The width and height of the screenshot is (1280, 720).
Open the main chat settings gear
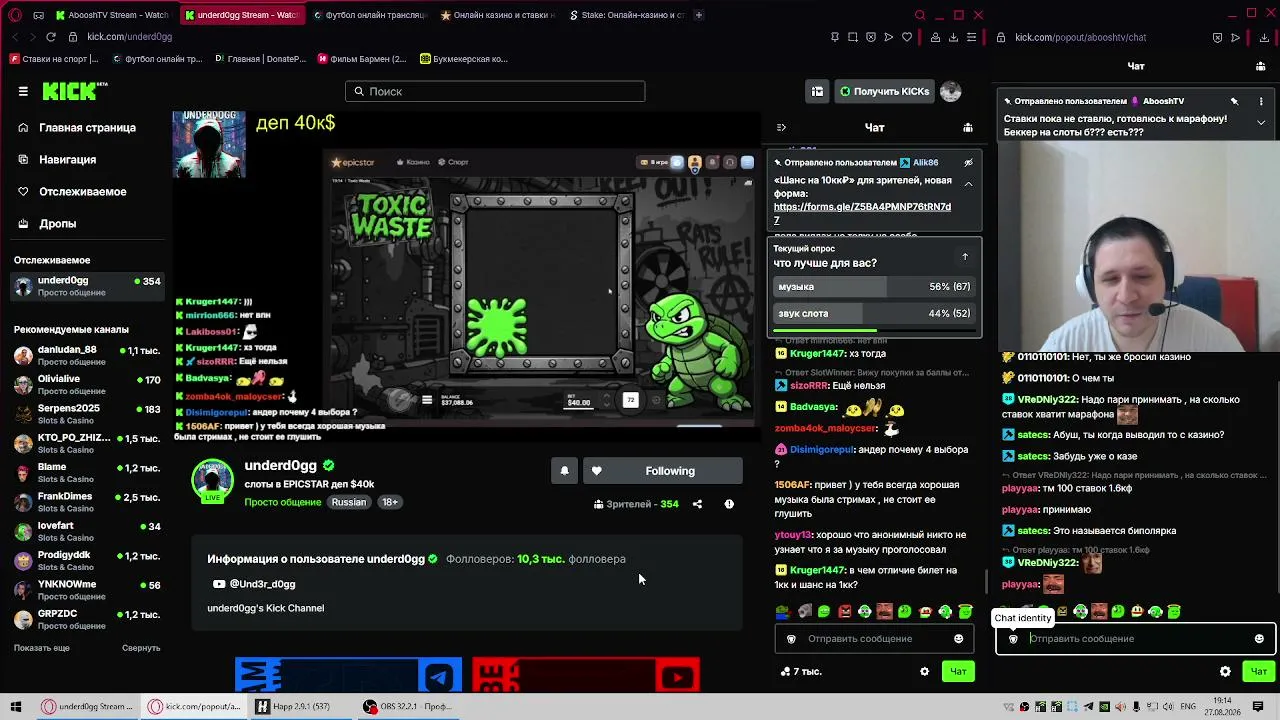point(924,672)
